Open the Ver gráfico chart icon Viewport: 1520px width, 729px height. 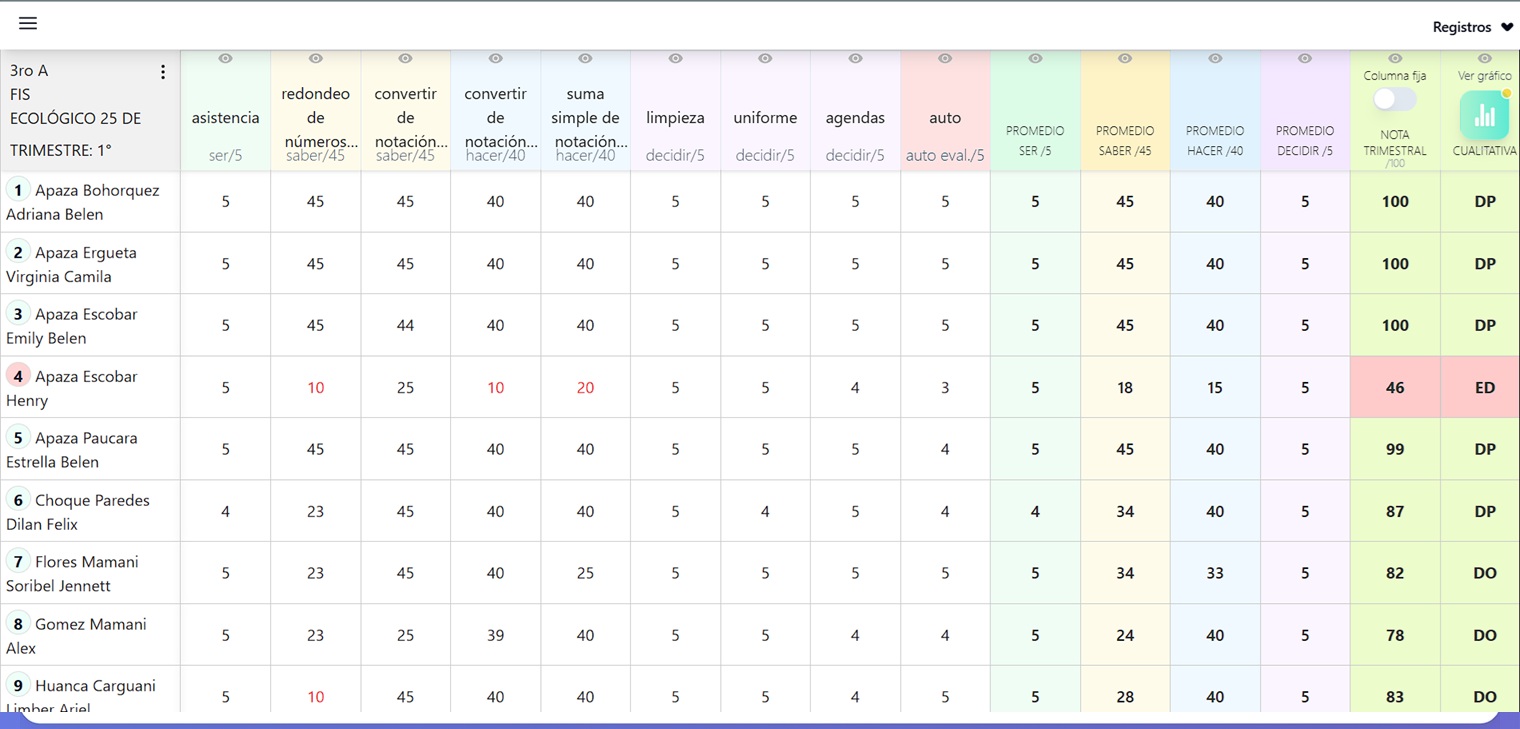pos(1484,115)
